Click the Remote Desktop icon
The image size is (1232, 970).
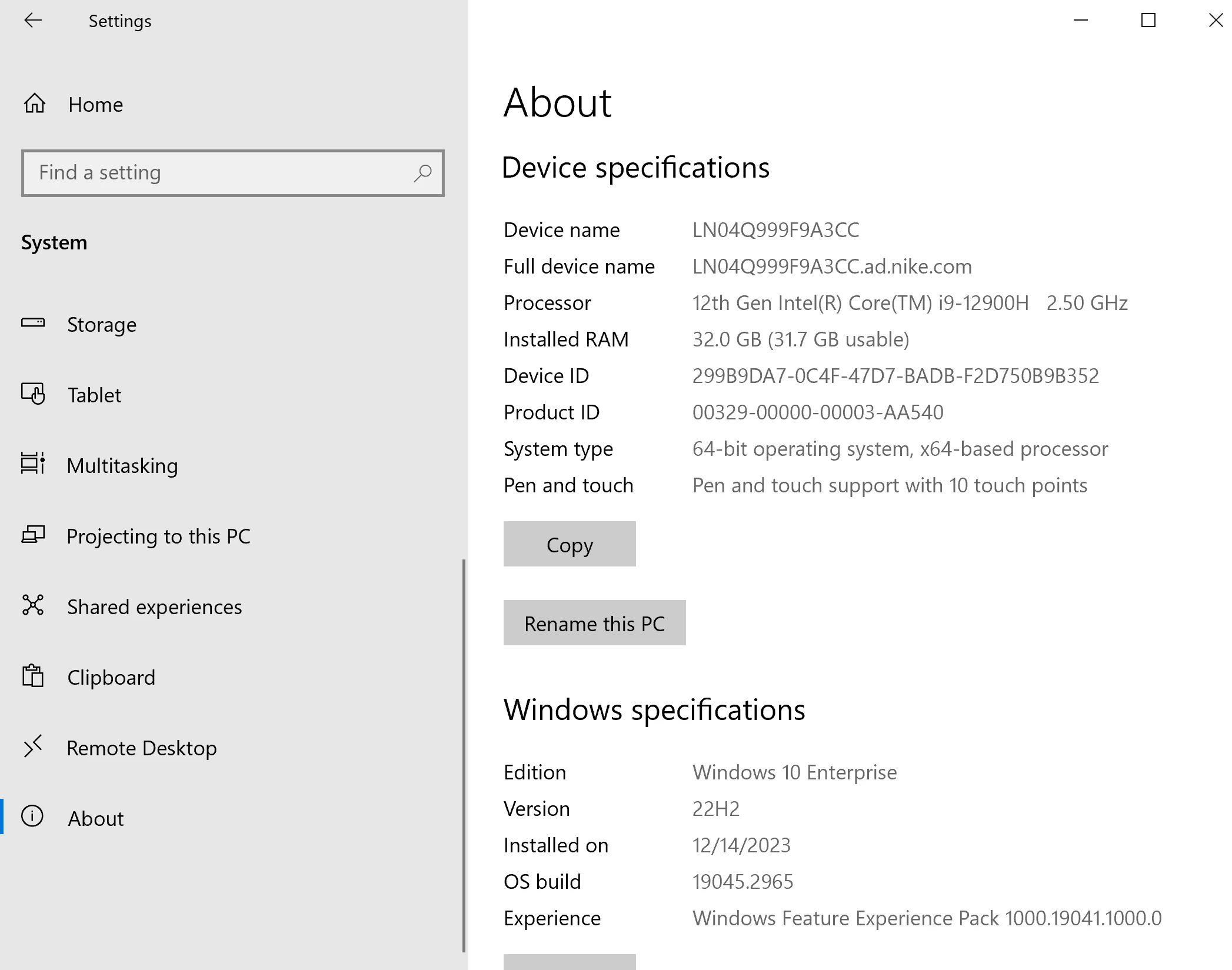pyautogui.click(x=33, y=746)
